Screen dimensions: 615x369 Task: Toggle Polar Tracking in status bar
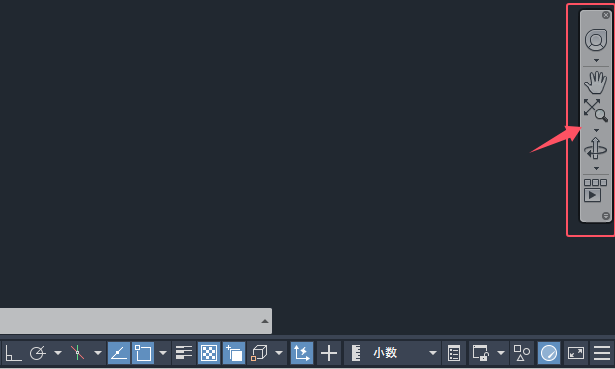pyautogui.click(x=38, y=353)
